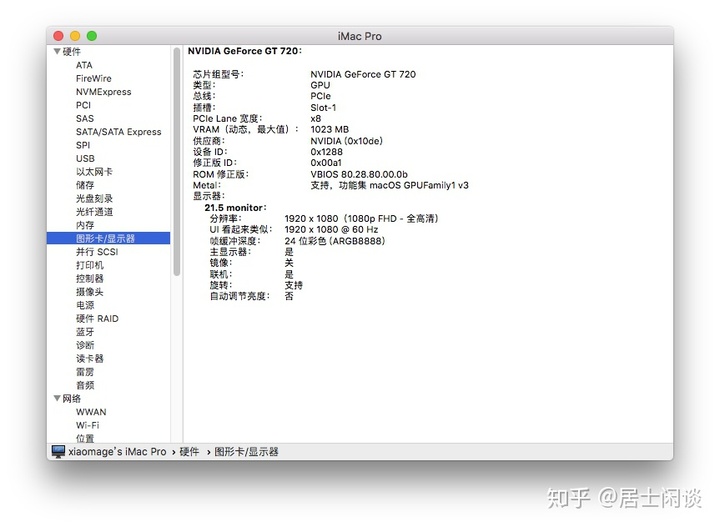Select ATA in the sidebar
Viewport: 720px width, 527px height.
tap(84, 65)
